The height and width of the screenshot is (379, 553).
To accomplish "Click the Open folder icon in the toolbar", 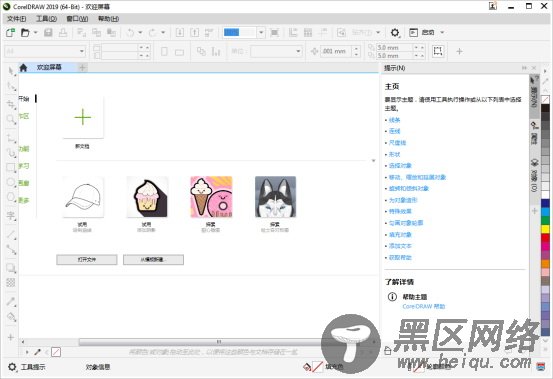I will 25,33.
